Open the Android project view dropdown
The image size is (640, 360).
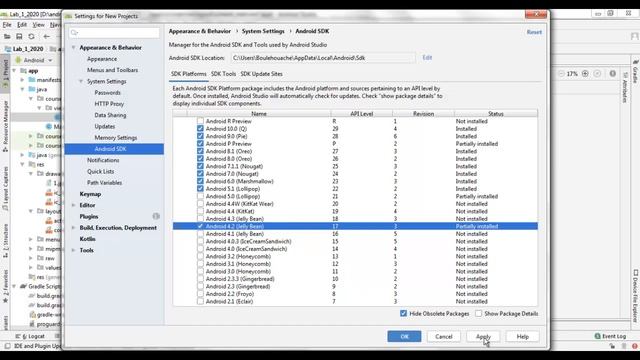(34, 60)
